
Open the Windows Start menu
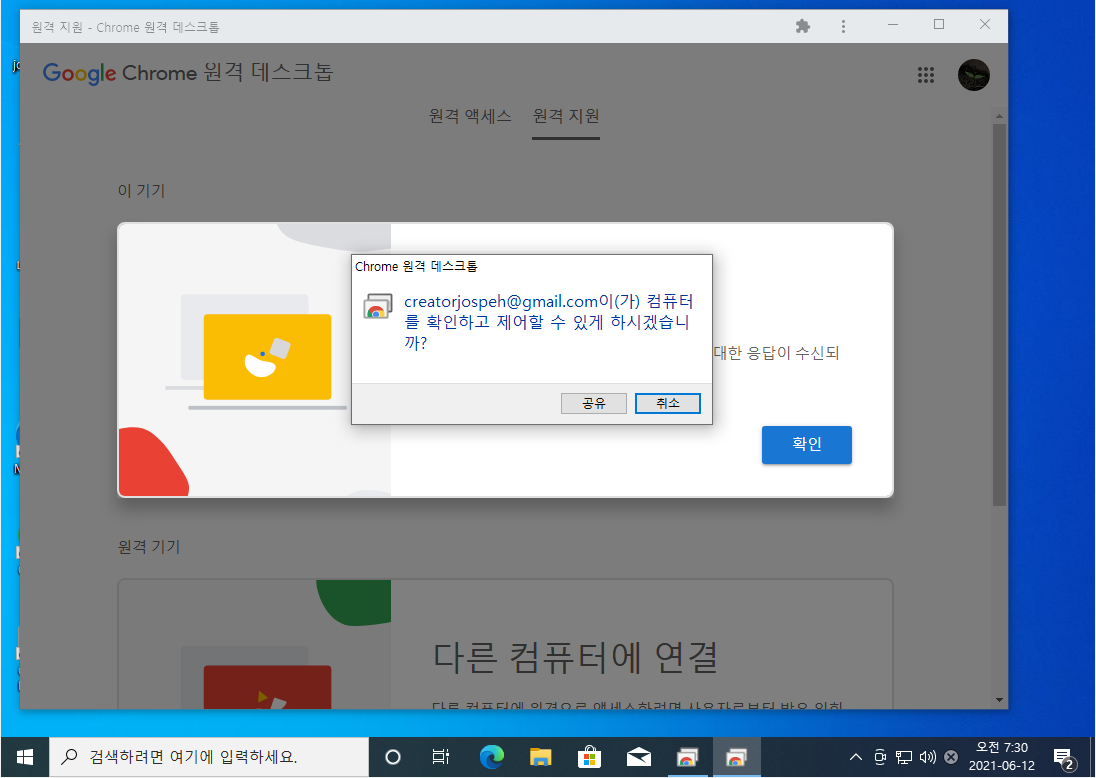25,757
